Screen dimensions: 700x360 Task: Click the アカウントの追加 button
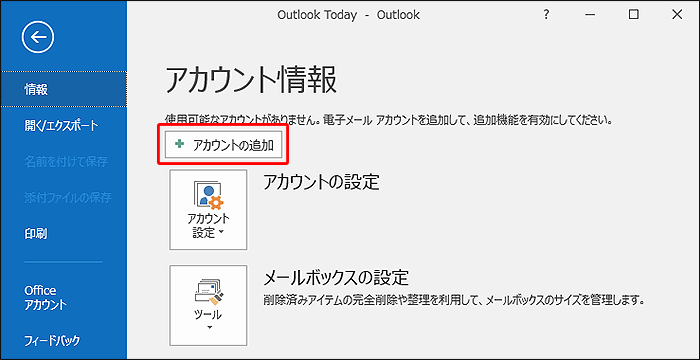[224, 145]
